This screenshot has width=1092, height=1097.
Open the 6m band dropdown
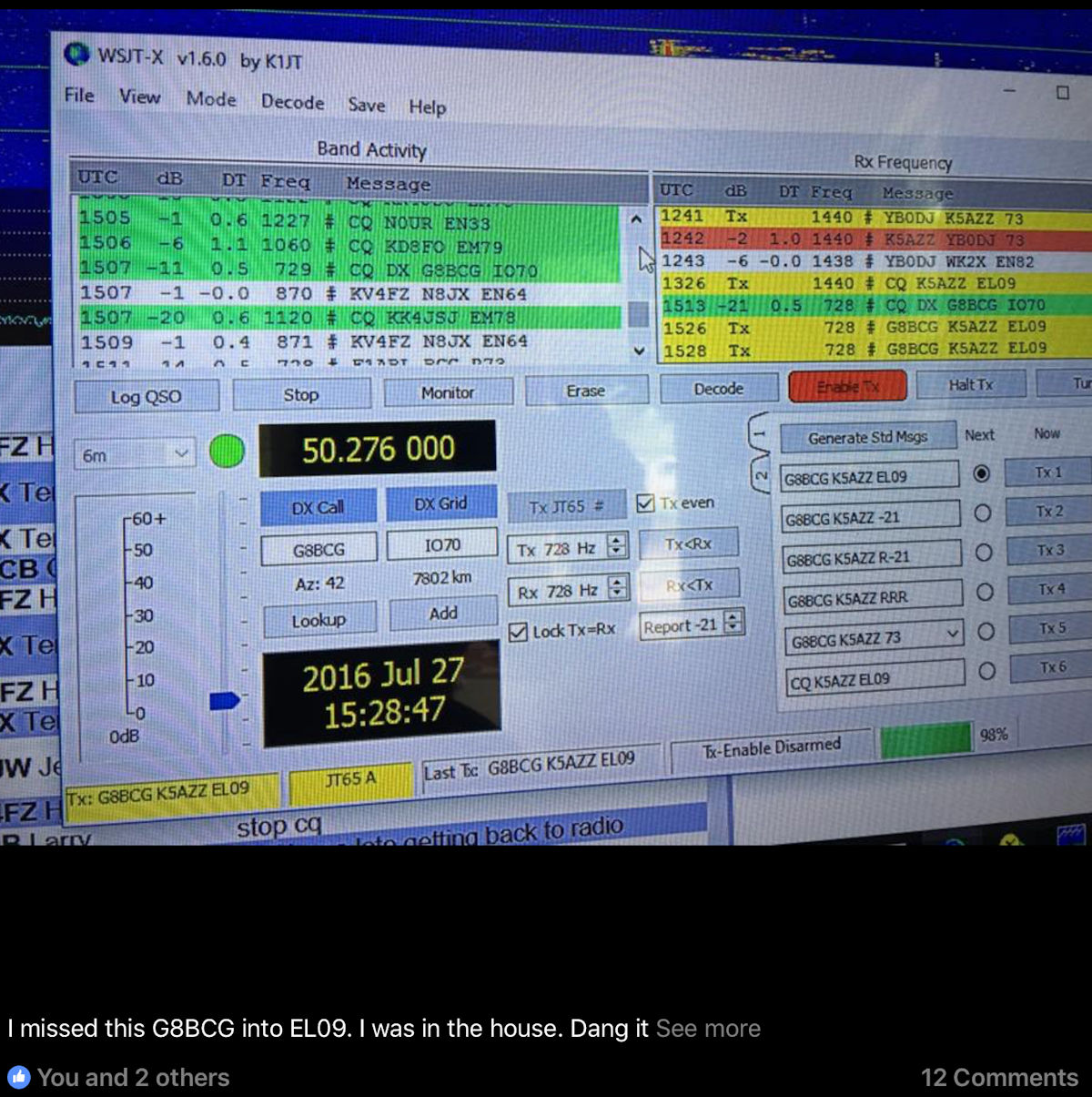click(x=135, y=454)
